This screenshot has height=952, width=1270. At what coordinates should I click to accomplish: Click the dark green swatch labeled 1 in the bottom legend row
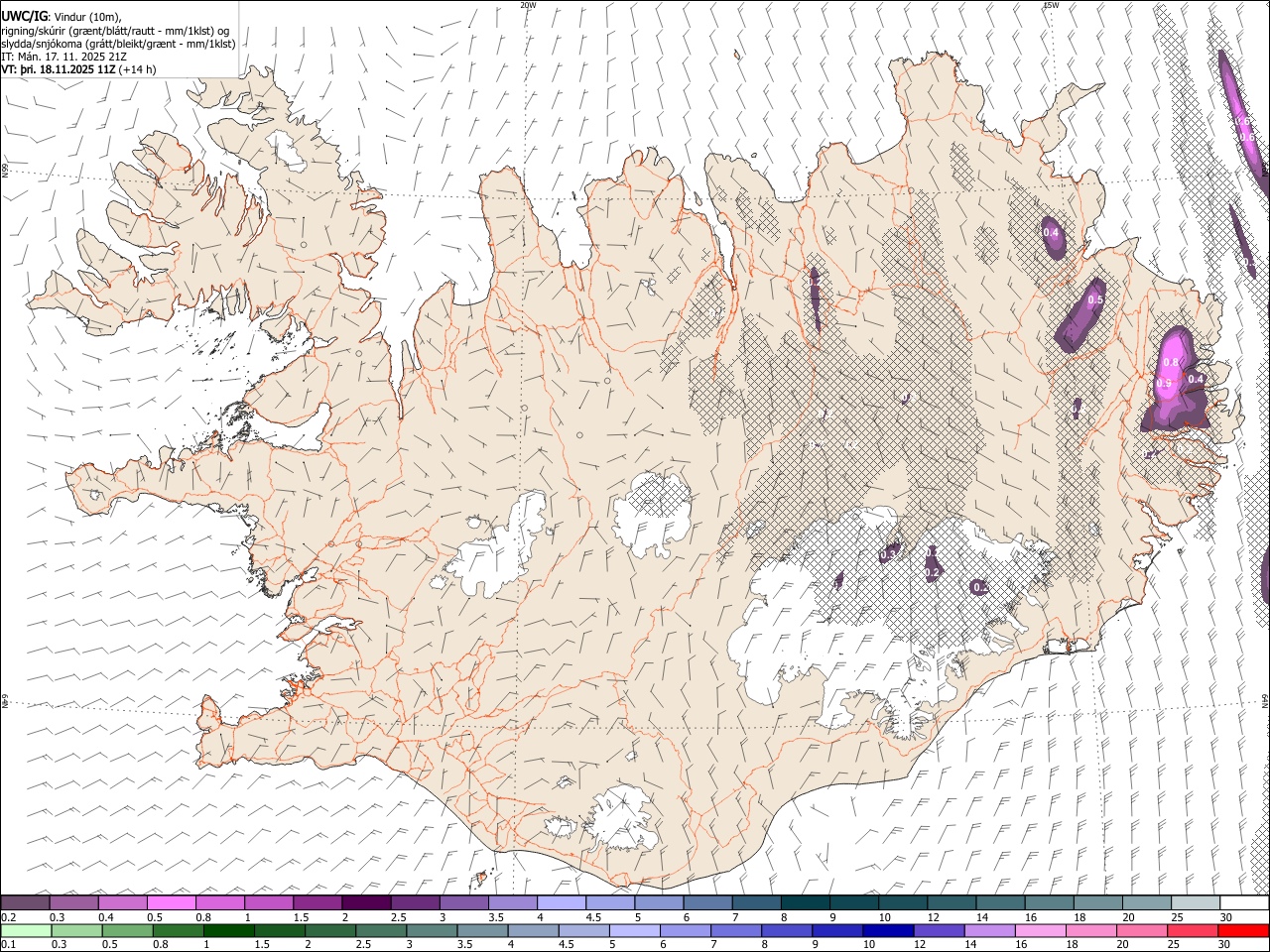coord(228,931)
